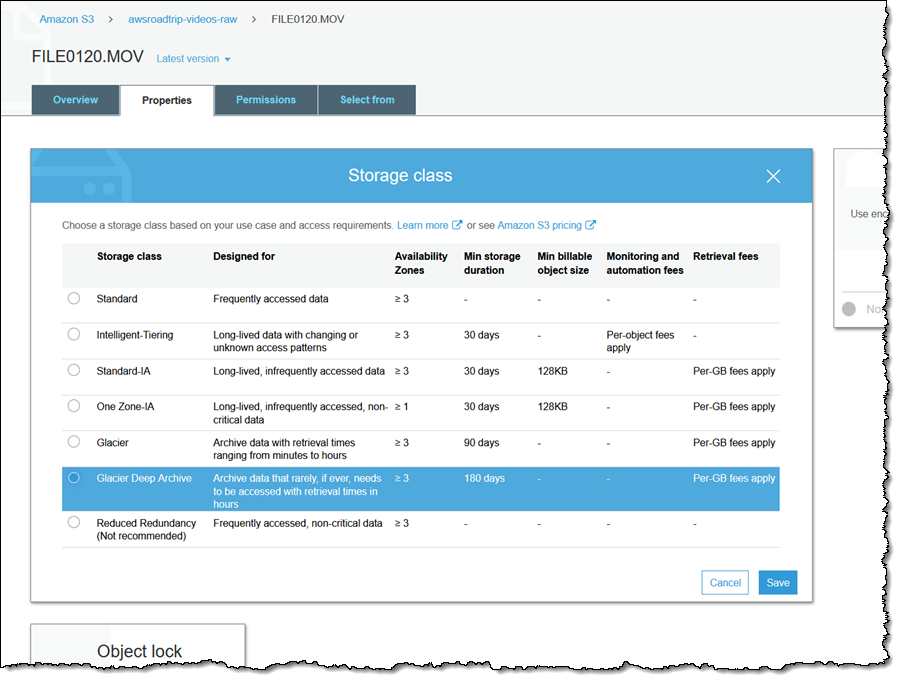The width and height of the screenshot is (900, 680).
Task: Click the Glacier Deep Archive class name
Action: coord(144,478)
